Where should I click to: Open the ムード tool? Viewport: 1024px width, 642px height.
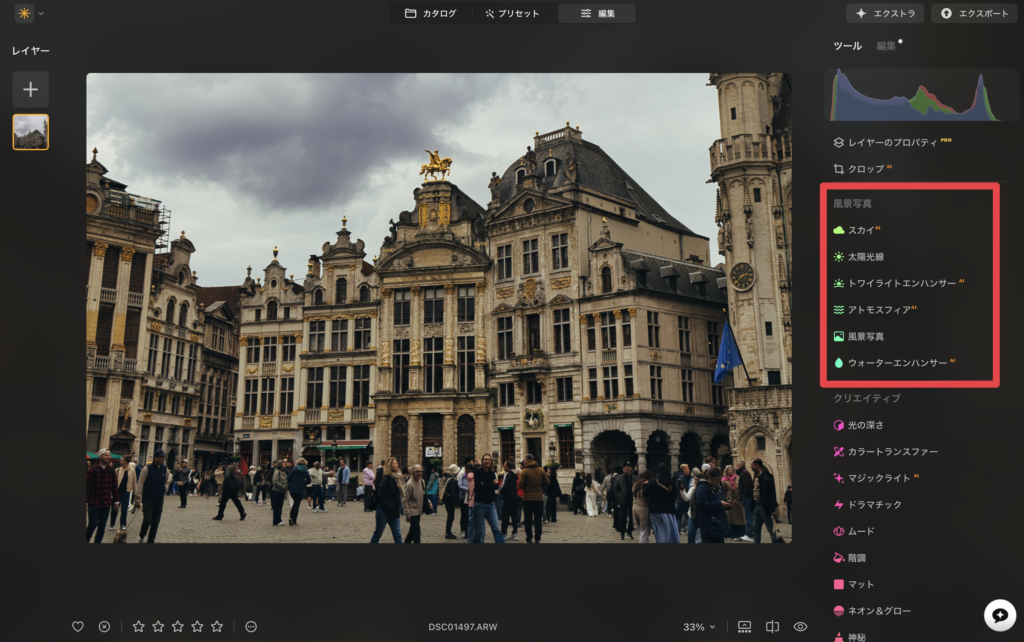(x=854, y=531)
